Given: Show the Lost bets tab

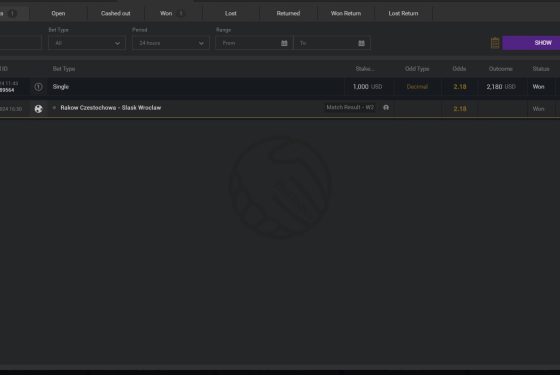Looking at the screenshot, I should (231, 14).
